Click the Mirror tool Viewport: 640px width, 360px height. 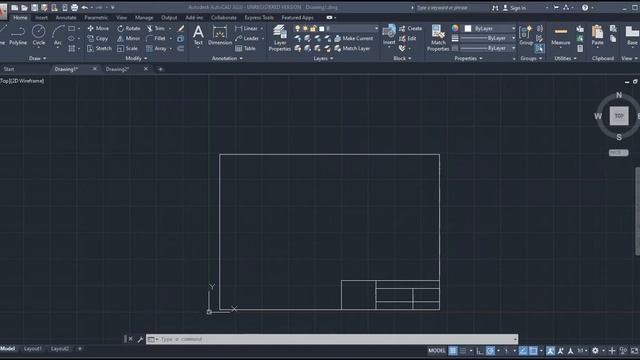[x=129, y=38]
